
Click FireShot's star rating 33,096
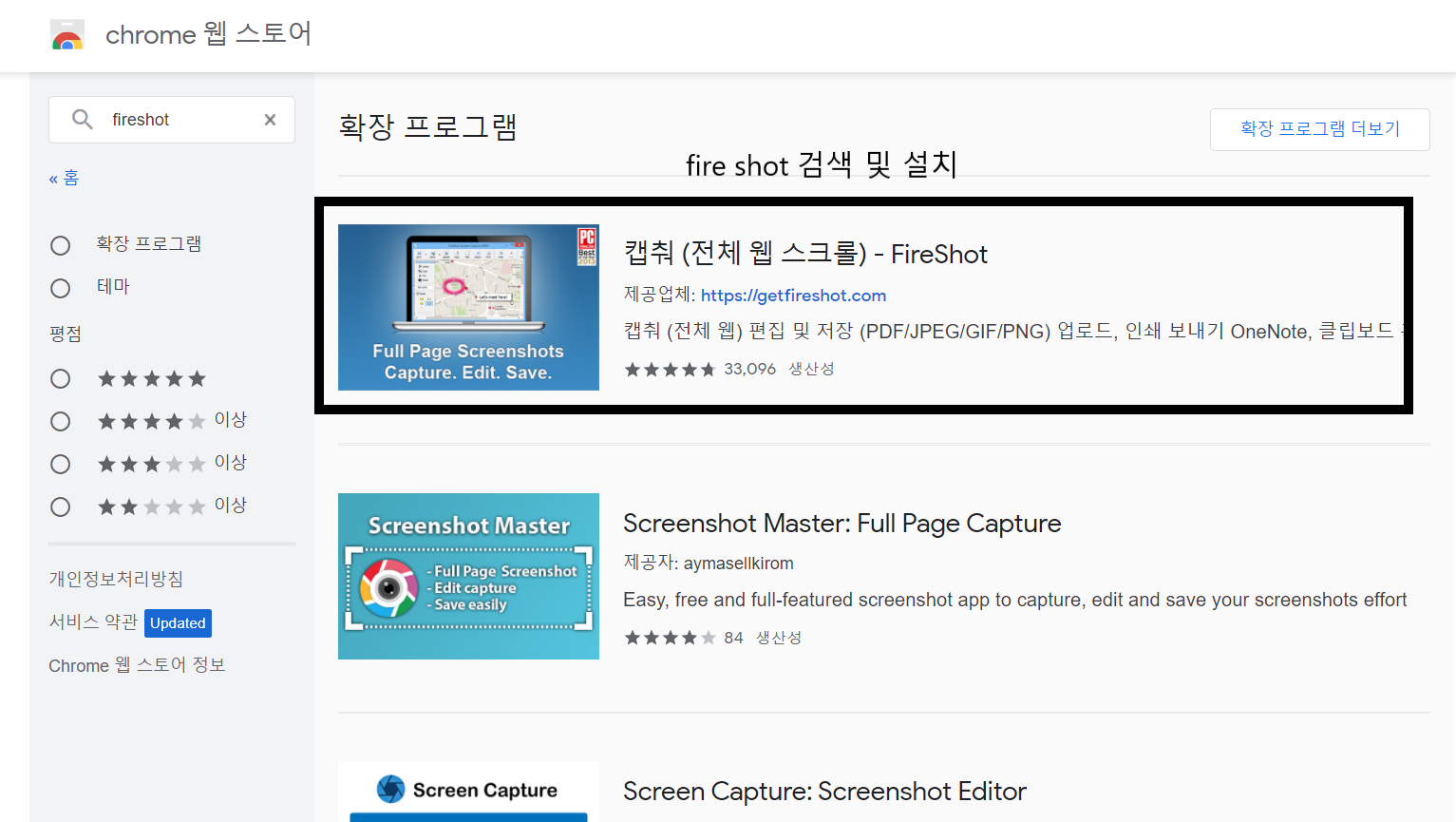[x=700, y=369]
